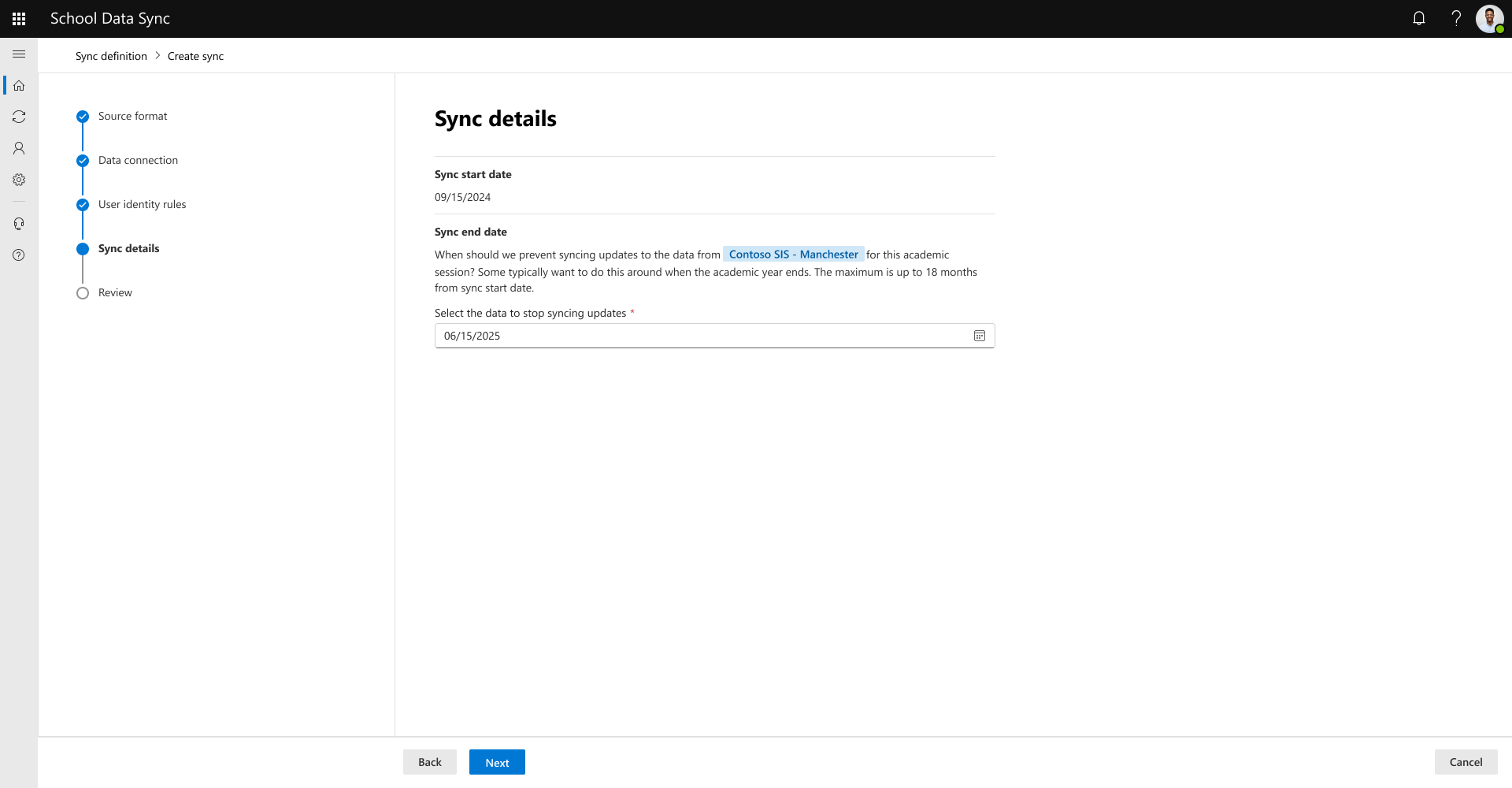Select the Source format step label
The image size is (1512, 788).
[x=132, y=116]
